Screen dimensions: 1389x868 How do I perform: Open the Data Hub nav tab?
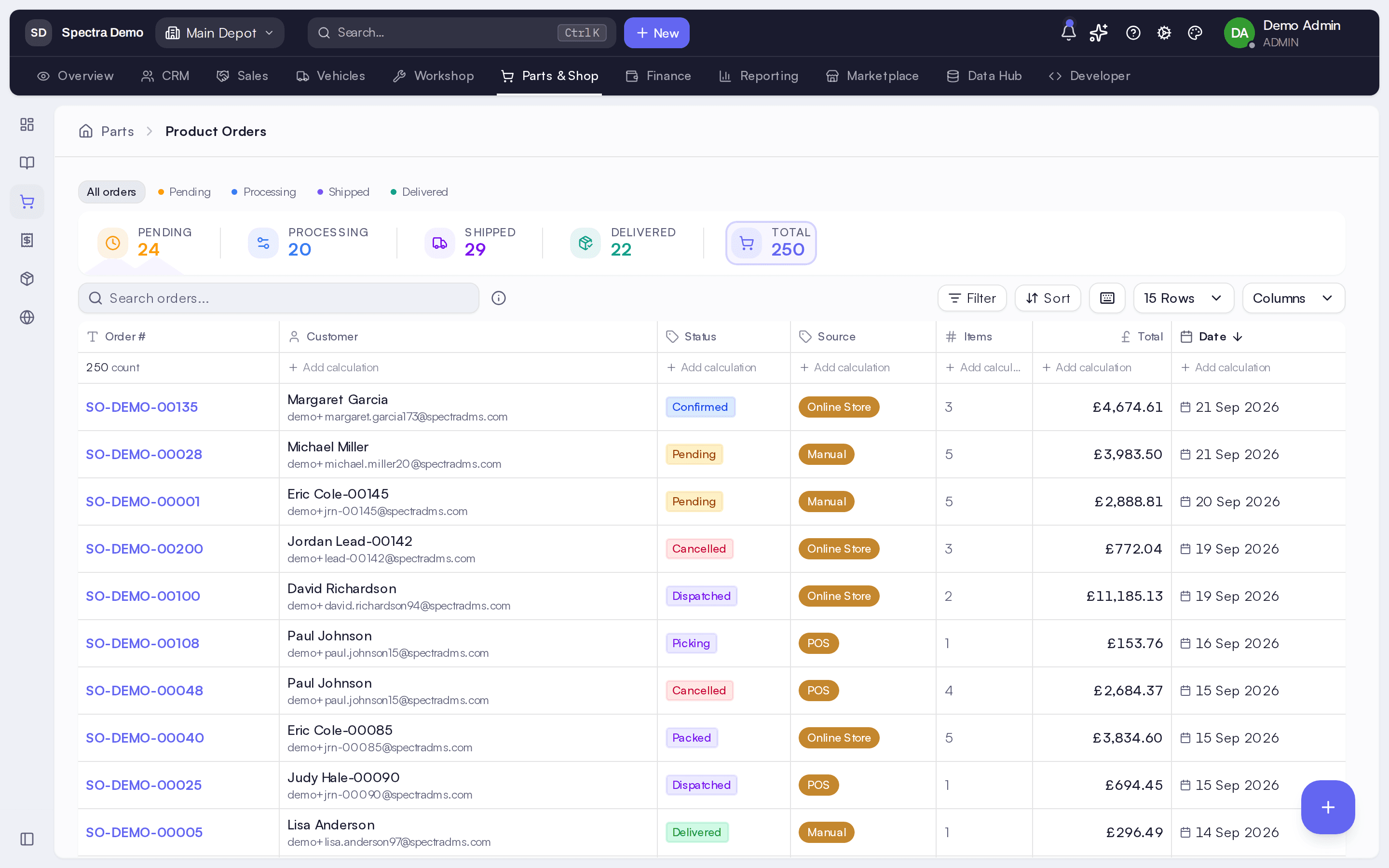pos(984,76)
